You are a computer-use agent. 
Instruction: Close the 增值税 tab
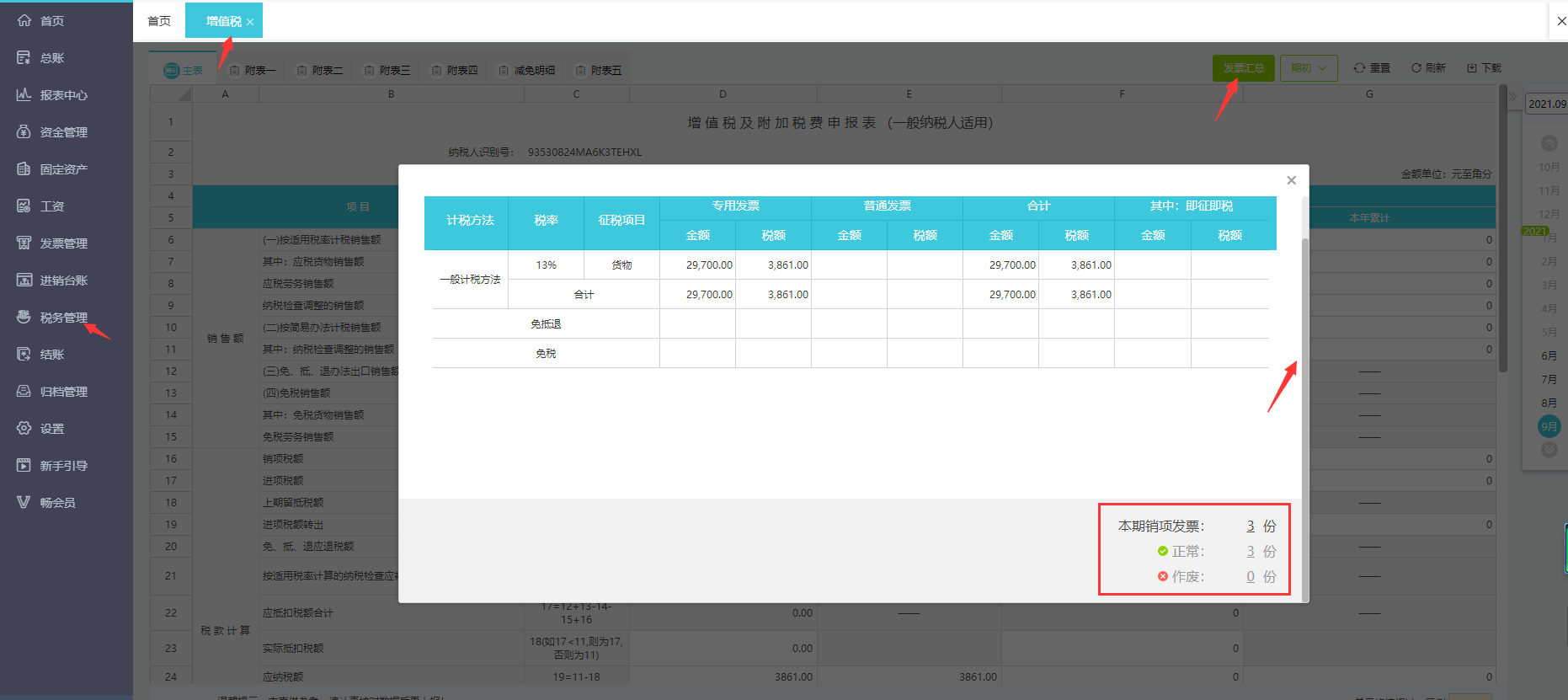click(250, 22)
